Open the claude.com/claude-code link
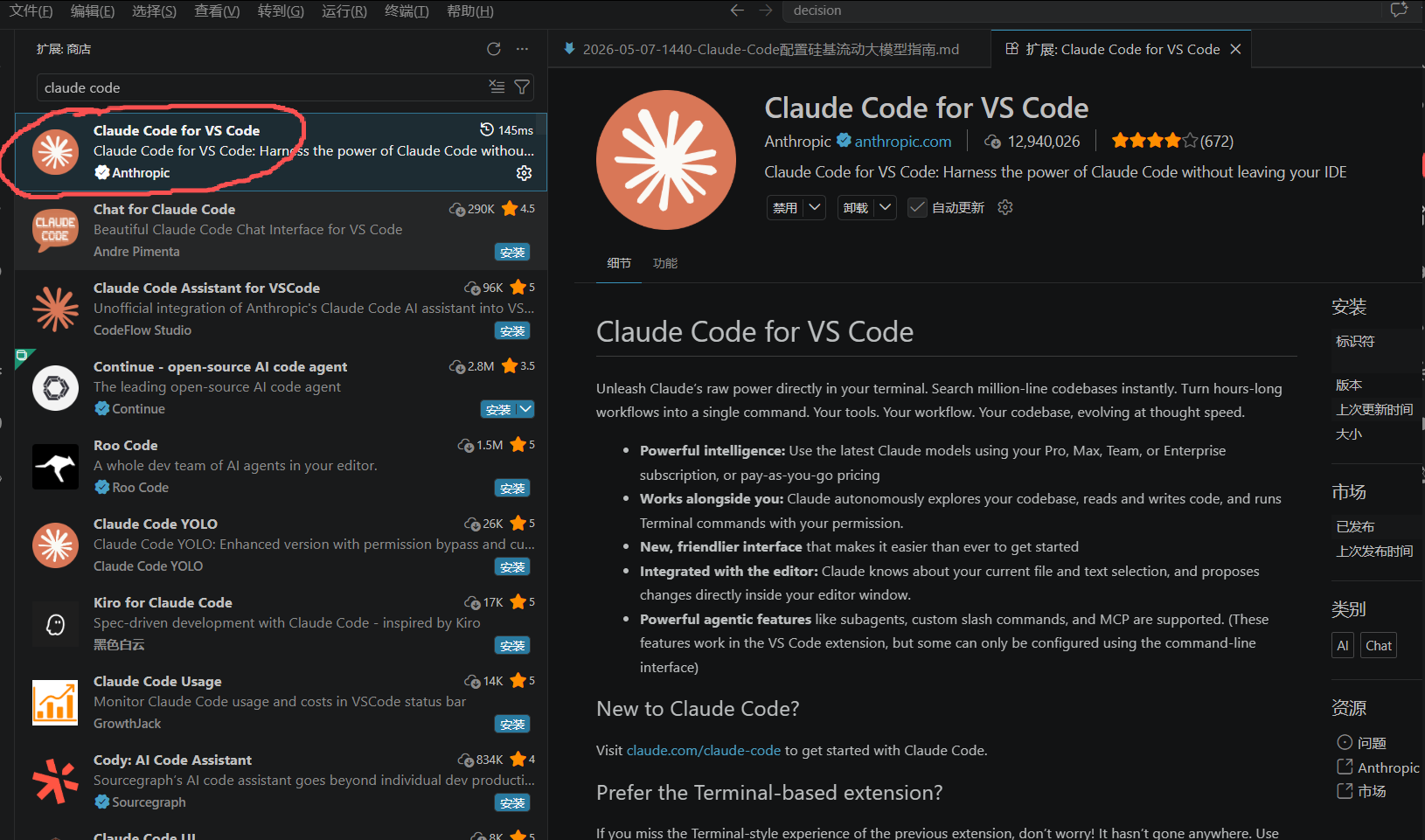1425x840 pixels. (x=704, y=750)
